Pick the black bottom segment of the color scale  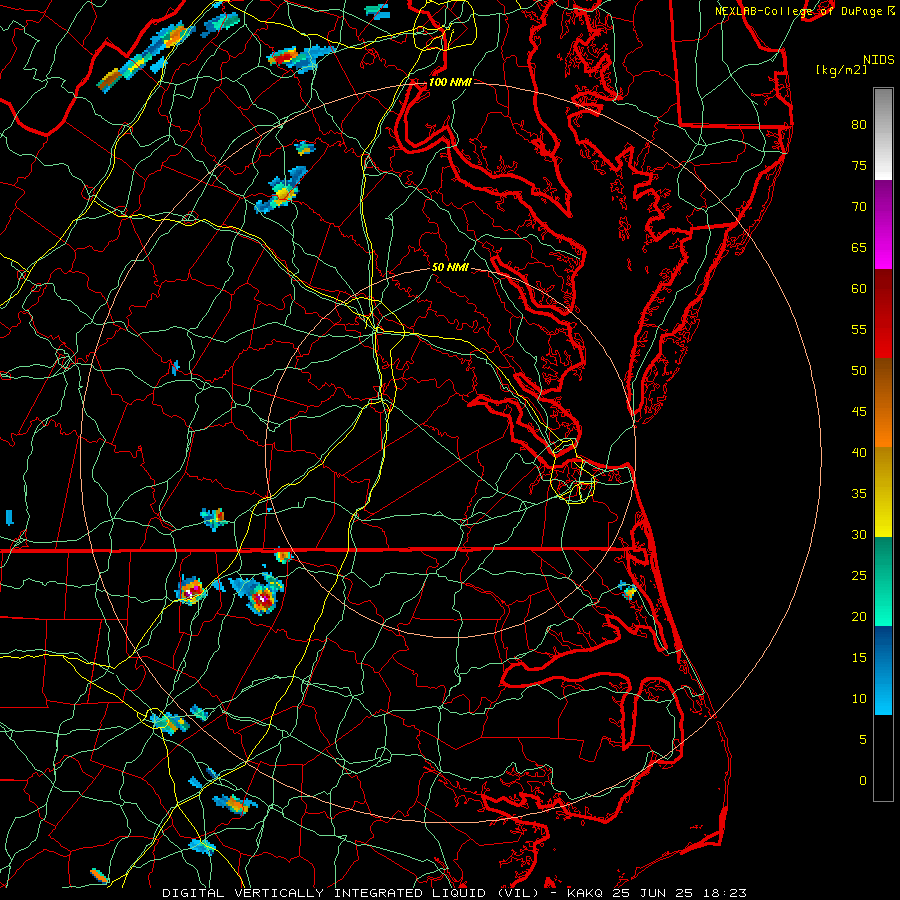(883, 757)
